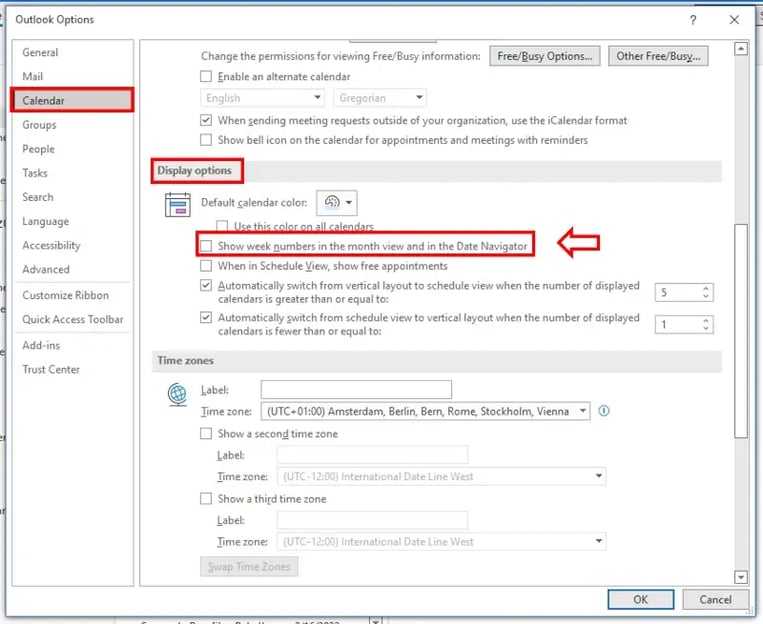The width and height of the screenshot is (763, 624).
Task: Open People settings
Action: coord(73,149)
